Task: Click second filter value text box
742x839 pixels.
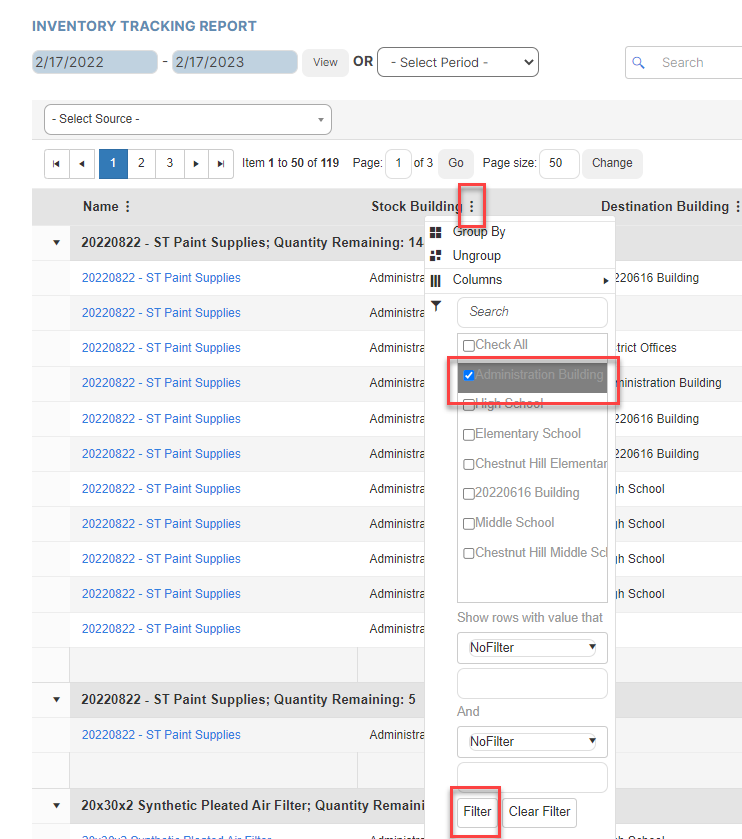Action: [x=532, y=777]
